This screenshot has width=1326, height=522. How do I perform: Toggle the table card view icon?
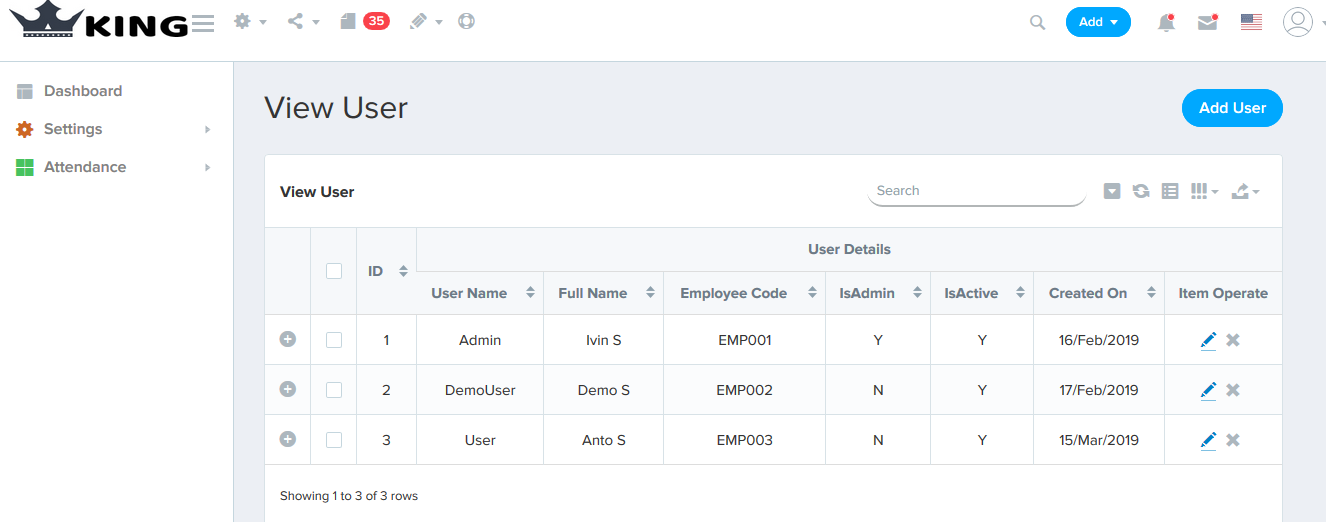pyautogui.click(x=1170, y=191)
